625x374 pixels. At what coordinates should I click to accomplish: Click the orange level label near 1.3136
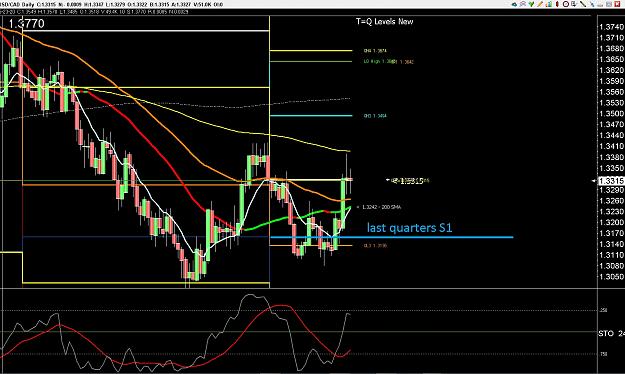pyautogui.click(x=375, y=246)
